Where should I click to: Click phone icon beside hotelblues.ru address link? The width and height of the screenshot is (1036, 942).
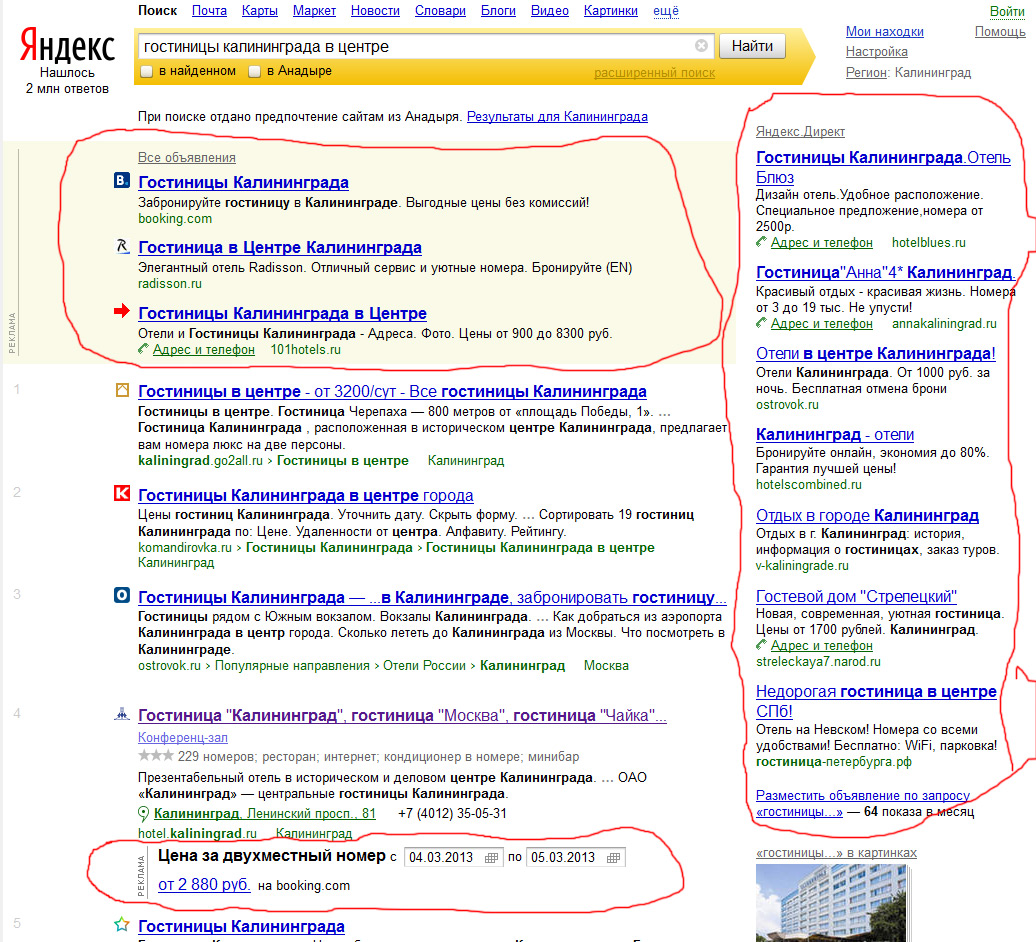click(x=761, y=242)
